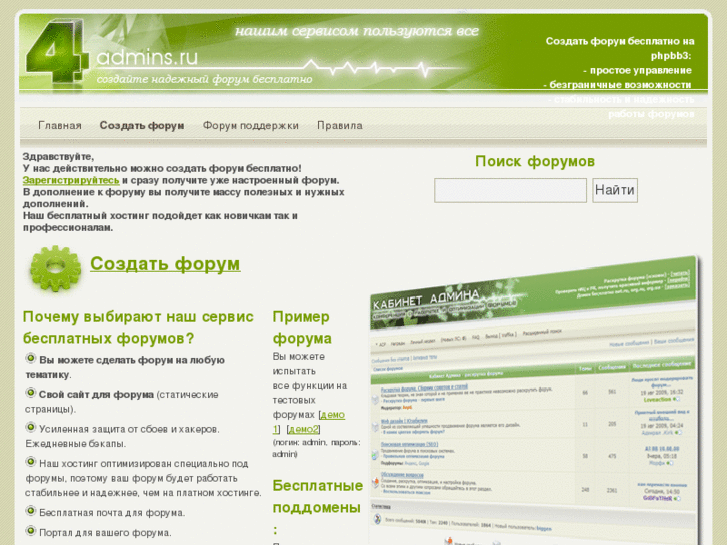Click bullet icon for Усиленная защита
727x545 pixels.
[x=31, y=427]
